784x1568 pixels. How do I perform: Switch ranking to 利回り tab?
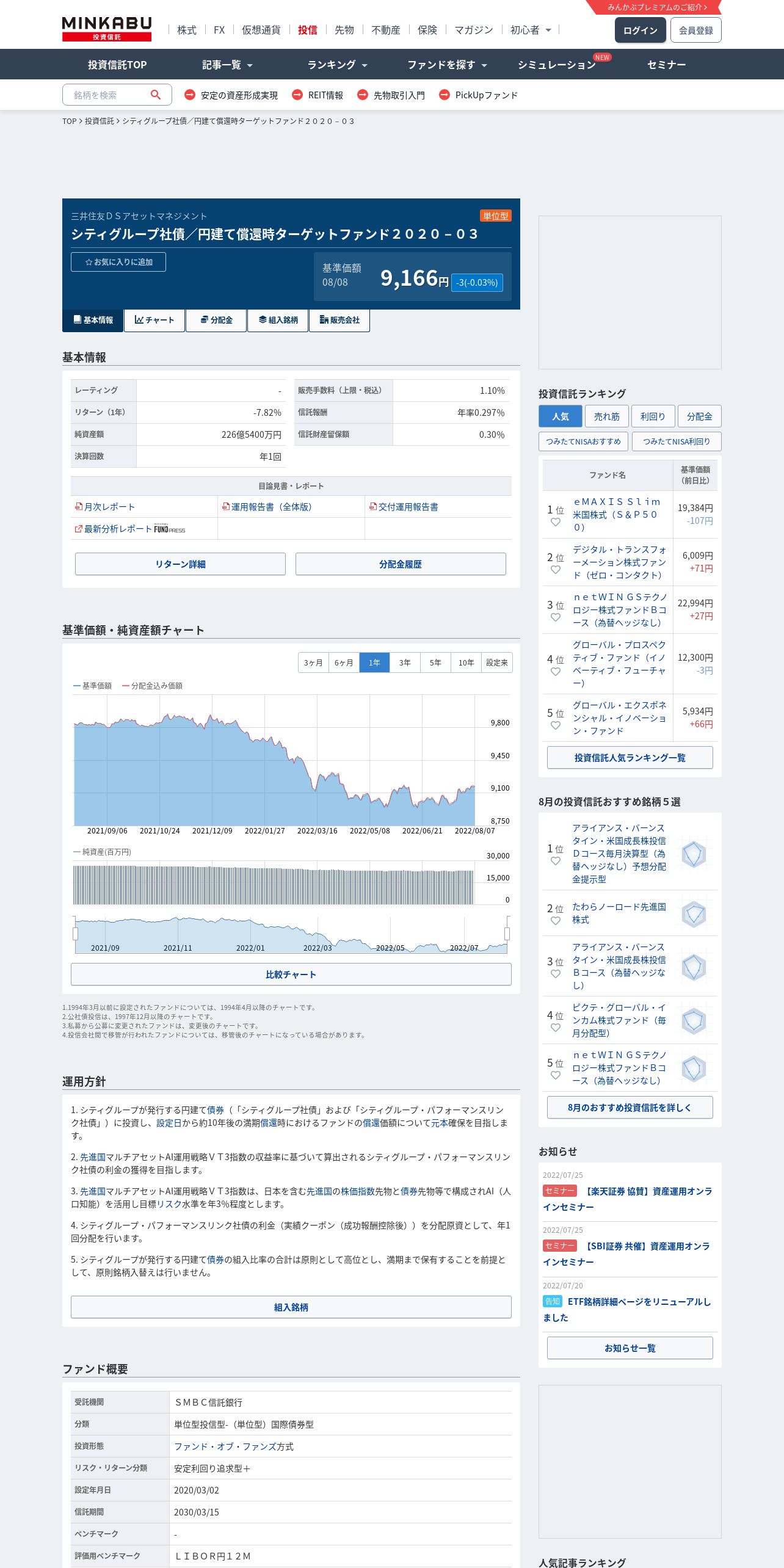pyautogui.click(x=653, y=416)
